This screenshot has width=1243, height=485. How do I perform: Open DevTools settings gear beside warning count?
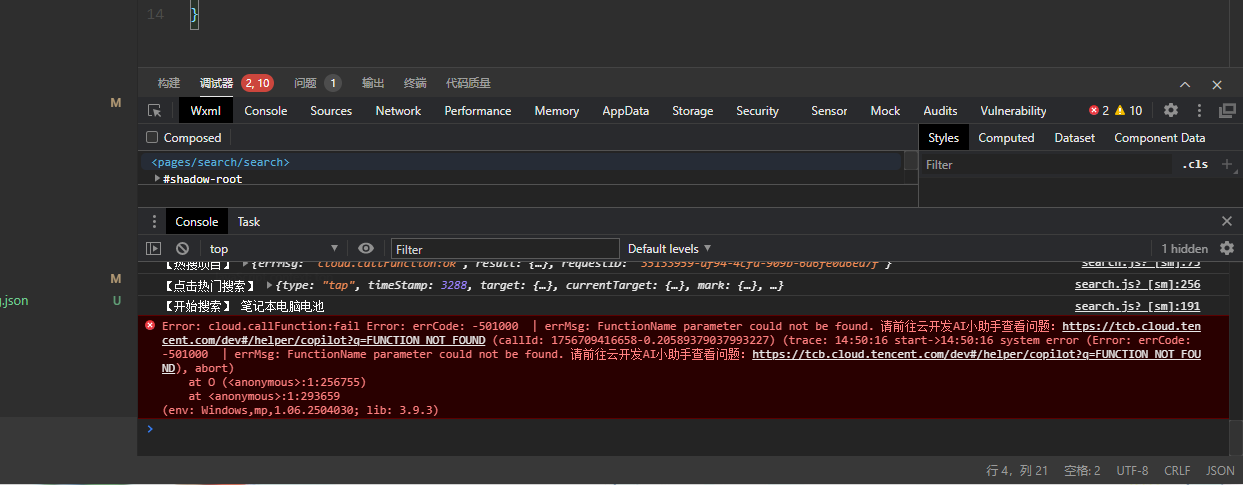[1171, 111]
